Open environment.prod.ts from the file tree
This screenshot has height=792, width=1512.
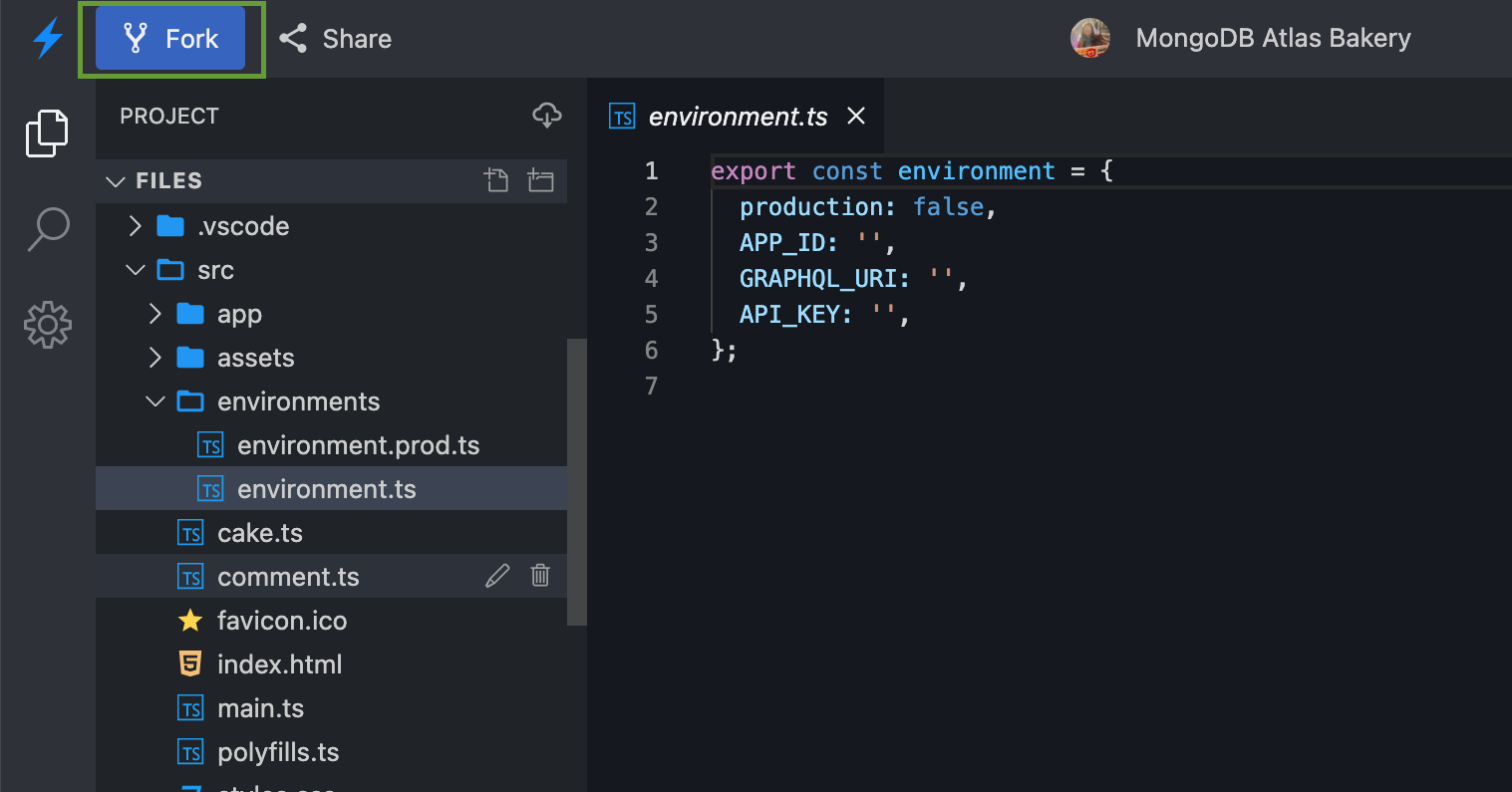pyautogui.click(x=359, y=444)
